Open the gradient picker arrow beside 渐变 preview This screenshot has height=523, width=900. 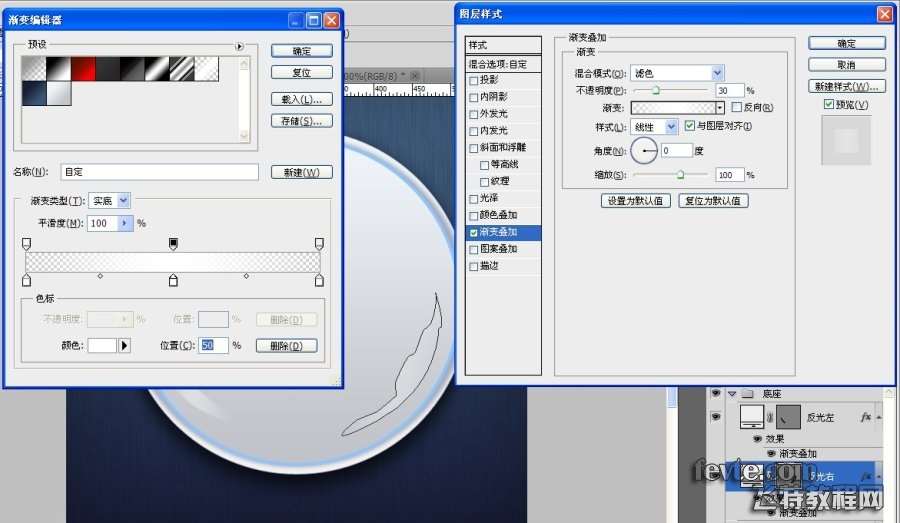(x=720, y=107)
